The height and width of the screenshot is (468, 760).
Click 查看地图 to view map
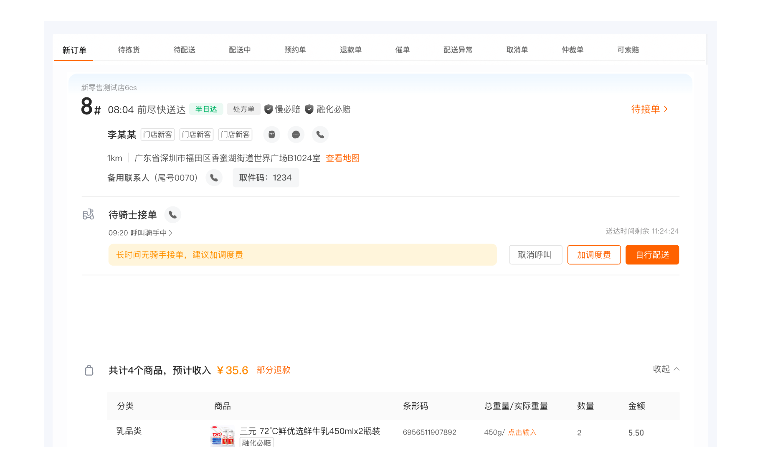(x=342, y=158)
